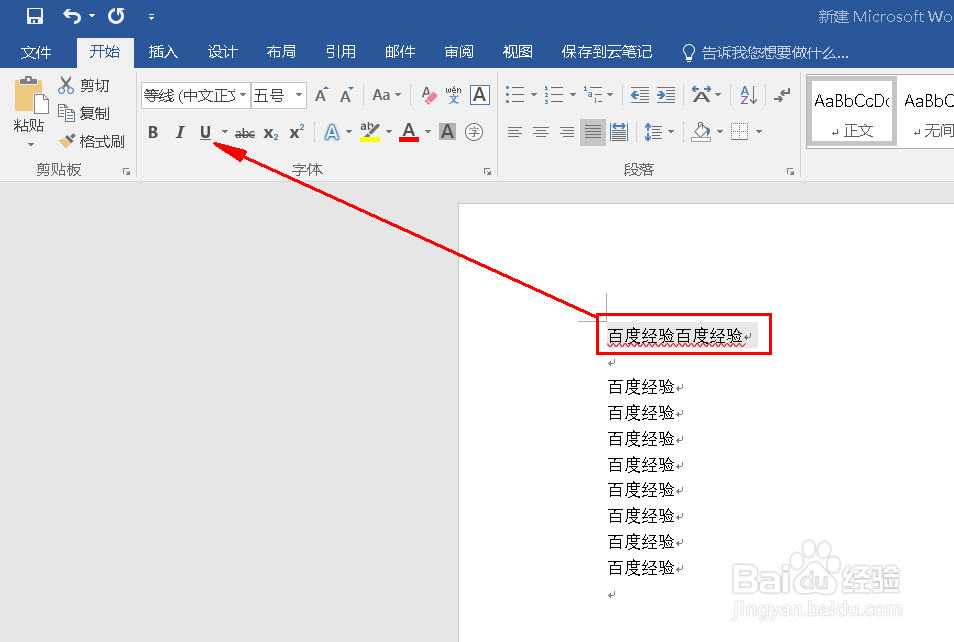Click the 告诉我您想要做什么 search box
Viewport: 954px width, 642px height.
[765, 53]
